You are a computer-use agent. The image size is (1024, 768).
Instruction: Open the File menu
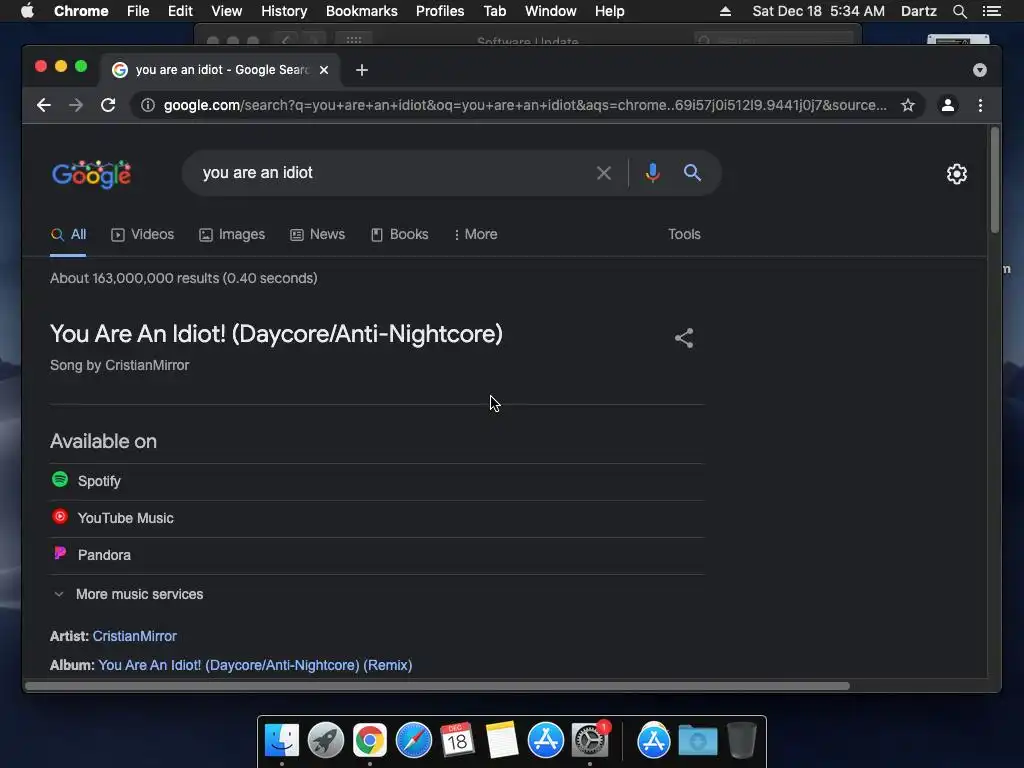(138, 11)
